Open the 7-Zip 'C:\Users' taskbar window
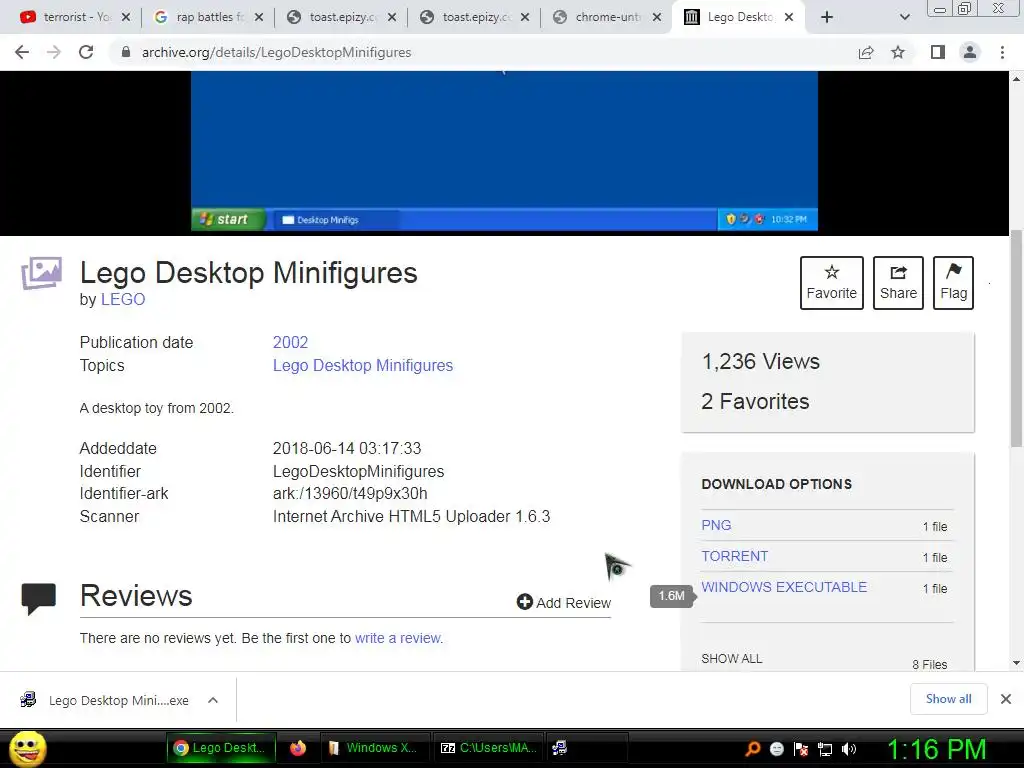The height and width of the screenshot is (768, 1024). point(488,748)
